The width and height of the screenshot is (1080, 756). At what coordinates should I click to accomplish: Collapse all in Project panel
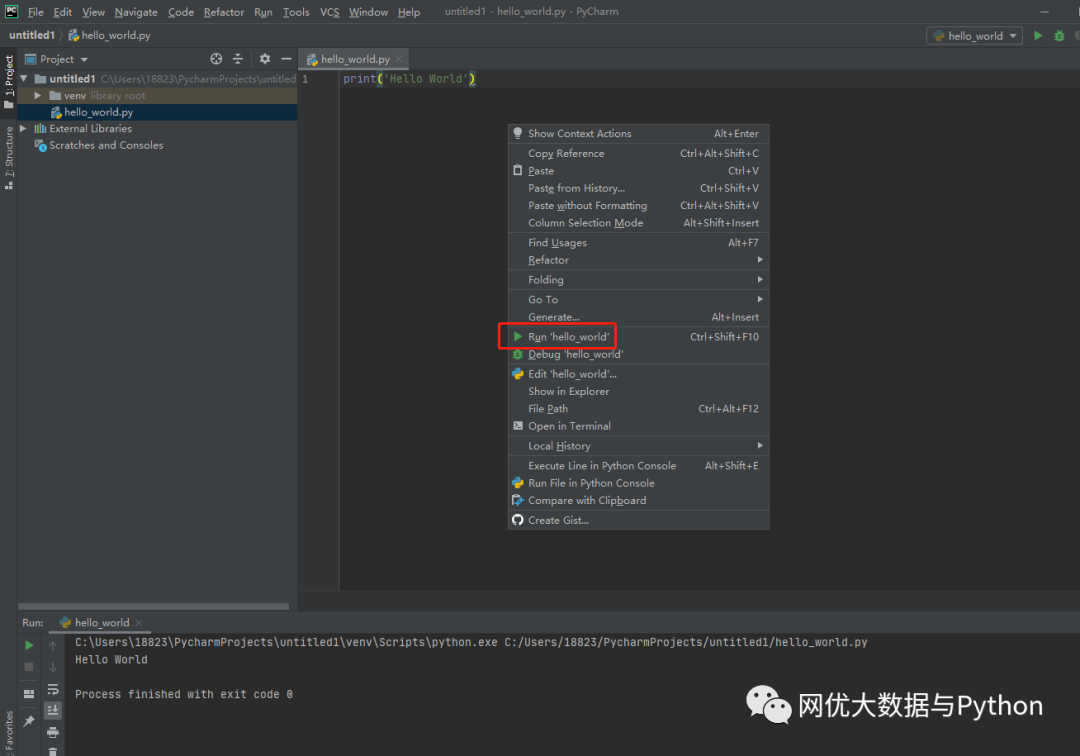click(x=238, y=59)
